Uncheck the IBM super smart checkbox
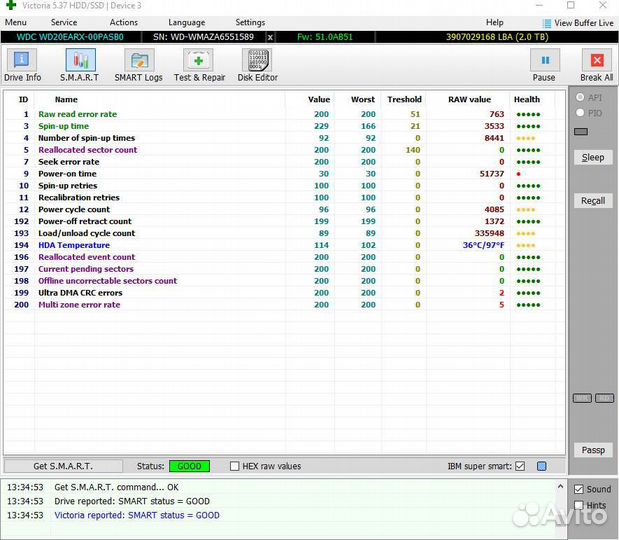 click(520, 466)
